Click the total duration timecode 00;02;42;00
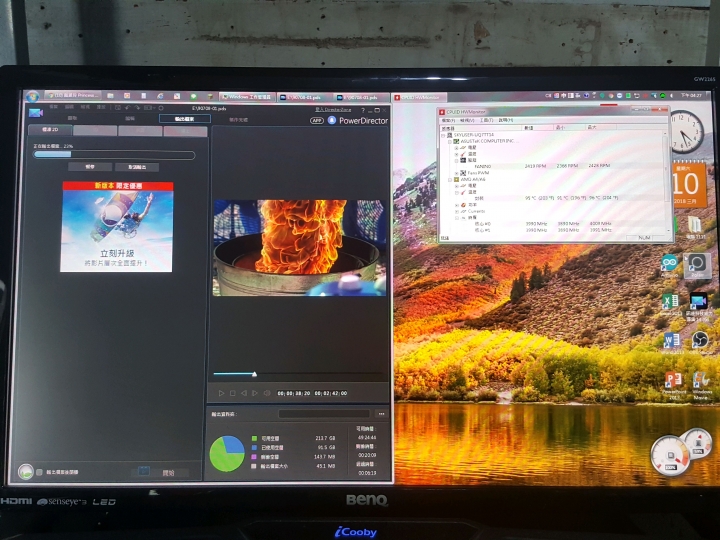Viewport: 720px width, 540px height. (331, 394)
